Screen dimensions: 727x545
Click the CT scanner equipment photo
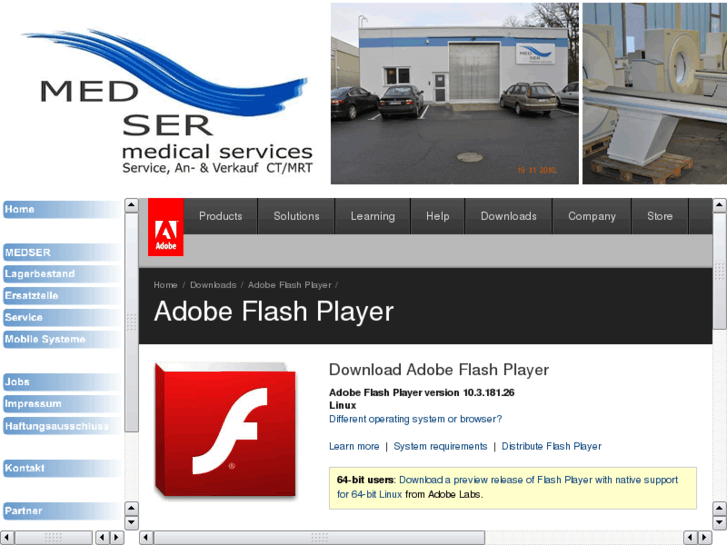[655, 93]
